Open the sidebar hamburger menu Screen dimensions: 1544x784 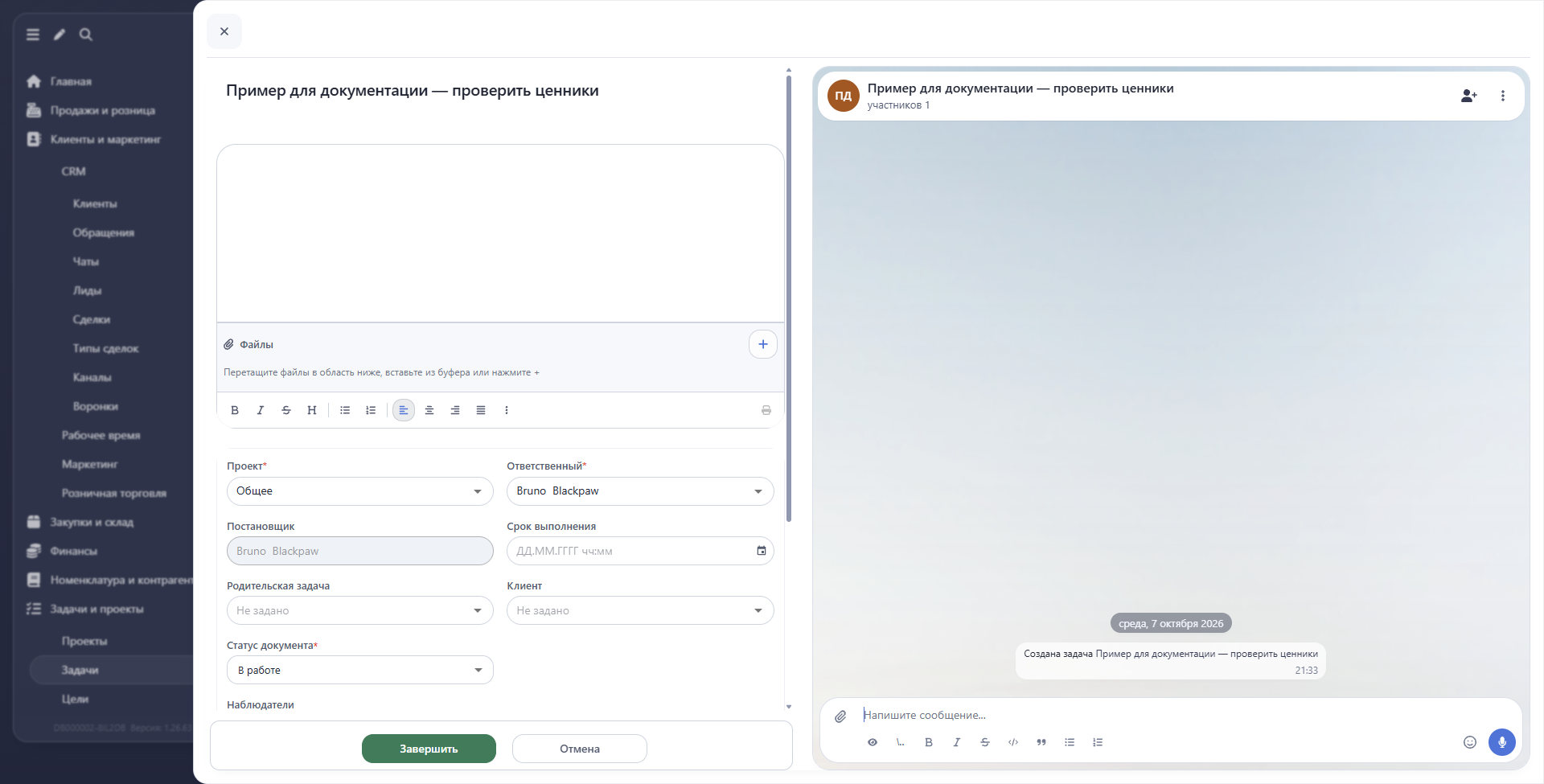click(33, 35)
